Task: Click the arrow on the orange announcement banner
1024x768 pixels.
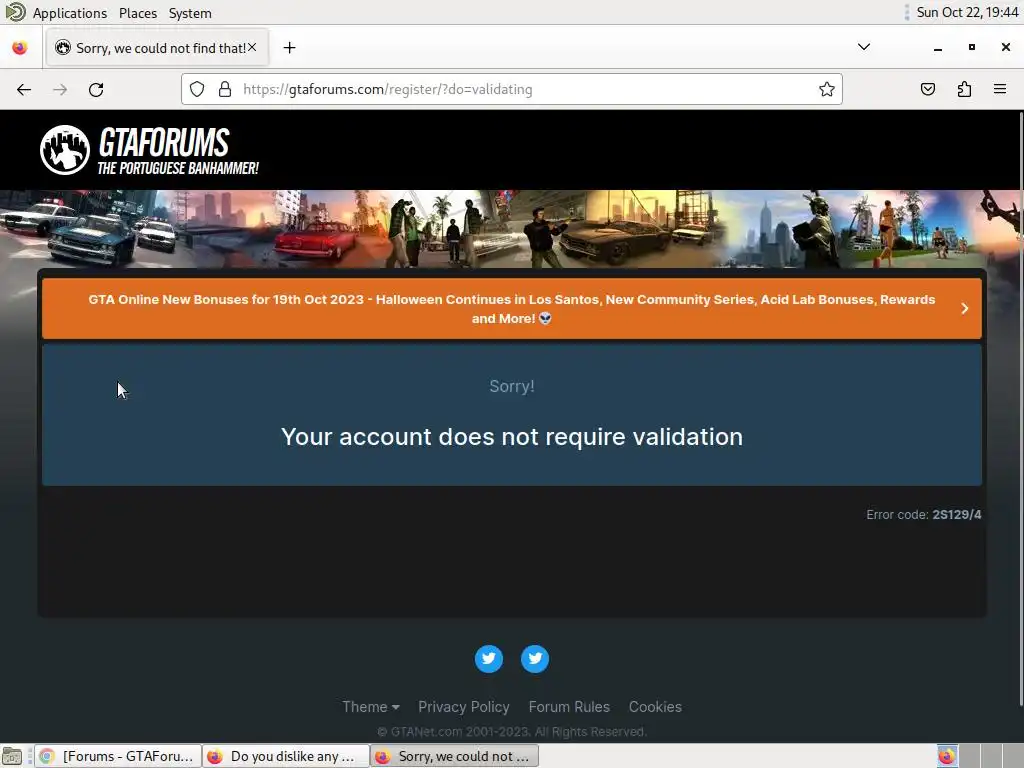Action: pos(965,308)
